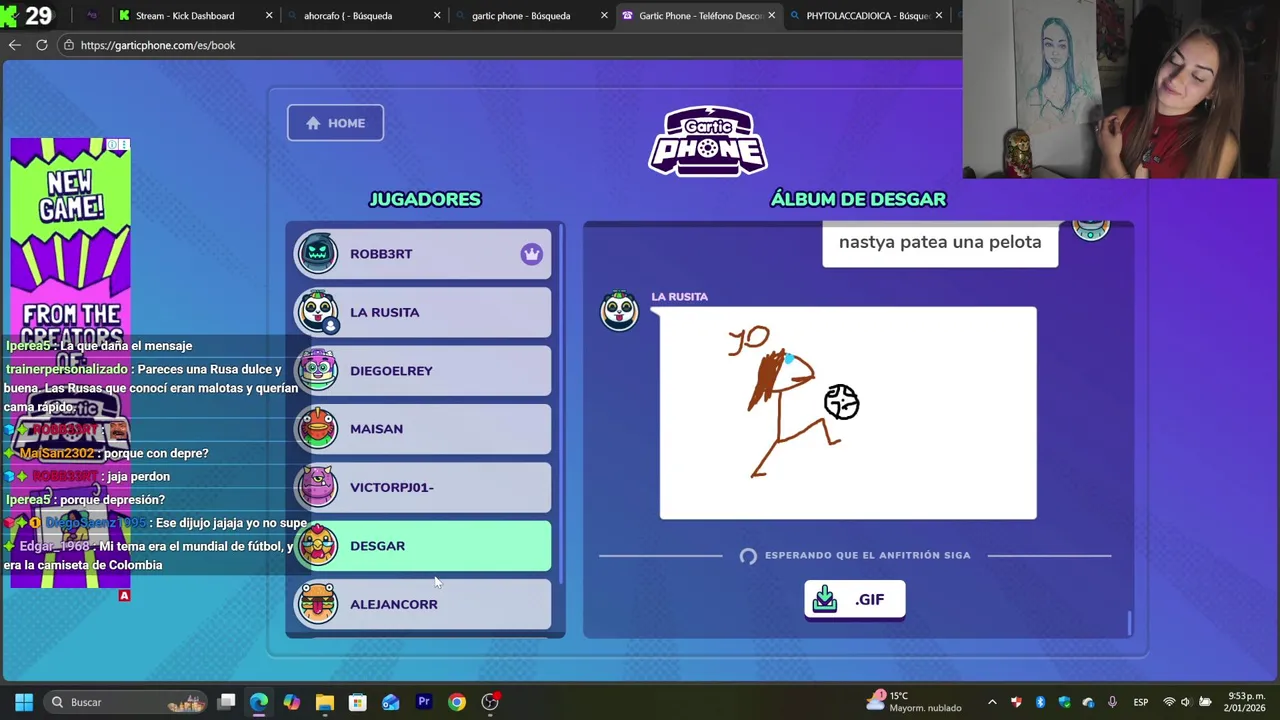Select player MAISAN in the list
Viewport: 1280px width, 720px height.
coord(423,429)
